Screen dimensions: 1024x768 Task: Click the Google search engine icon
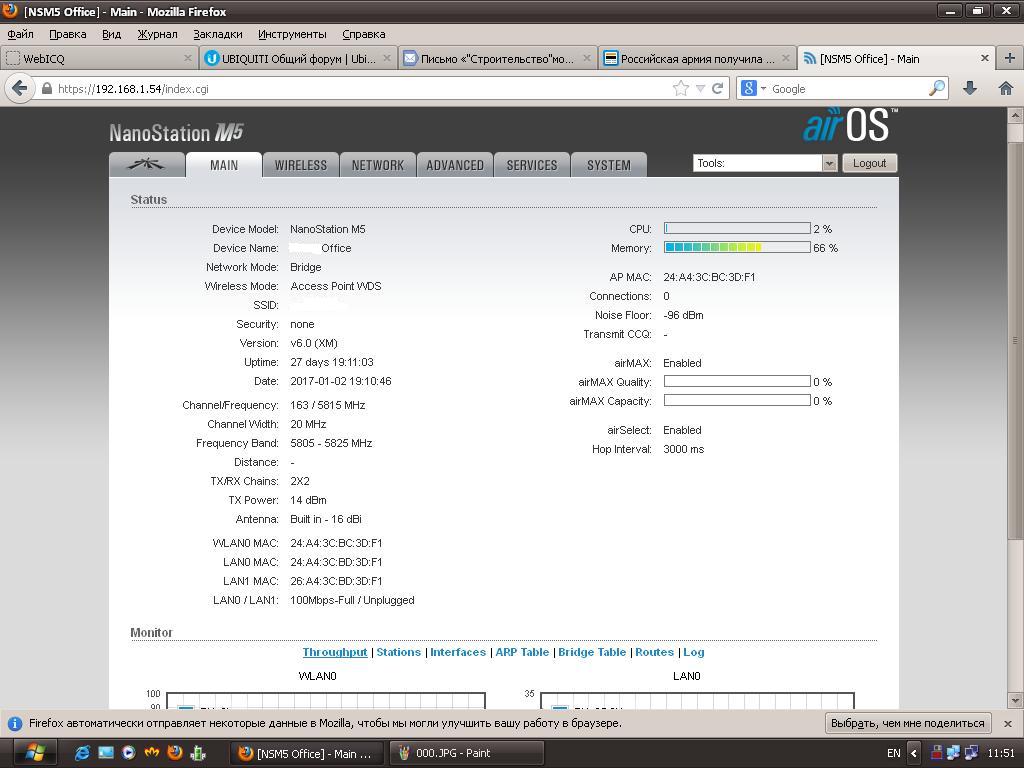coord(749,88)
